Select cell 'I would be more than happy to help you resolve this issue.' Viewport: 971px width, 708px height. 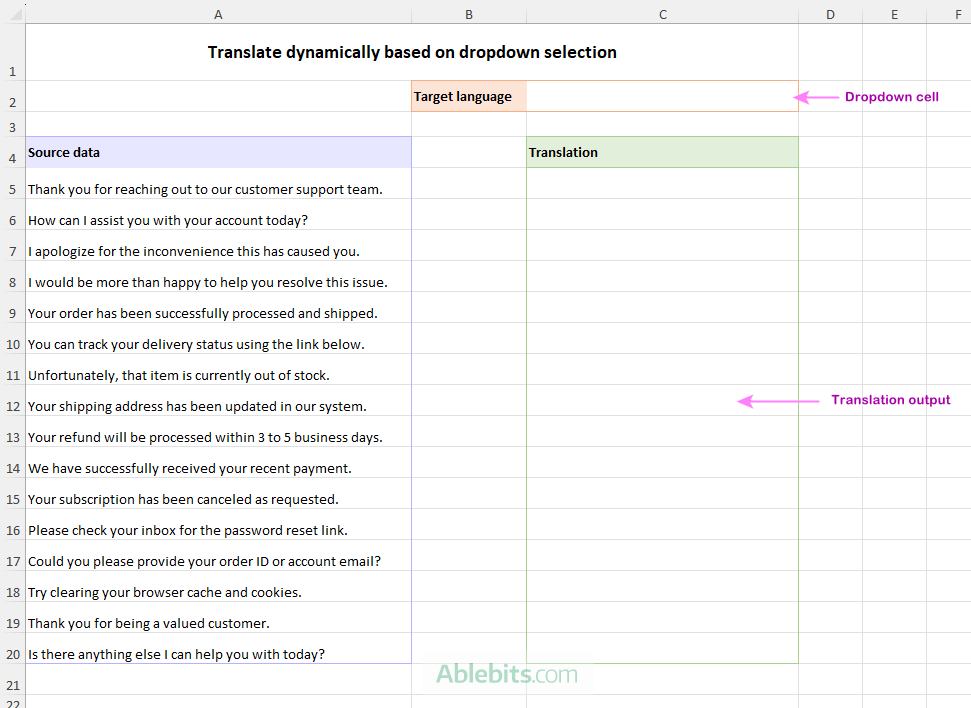[218, 276]
